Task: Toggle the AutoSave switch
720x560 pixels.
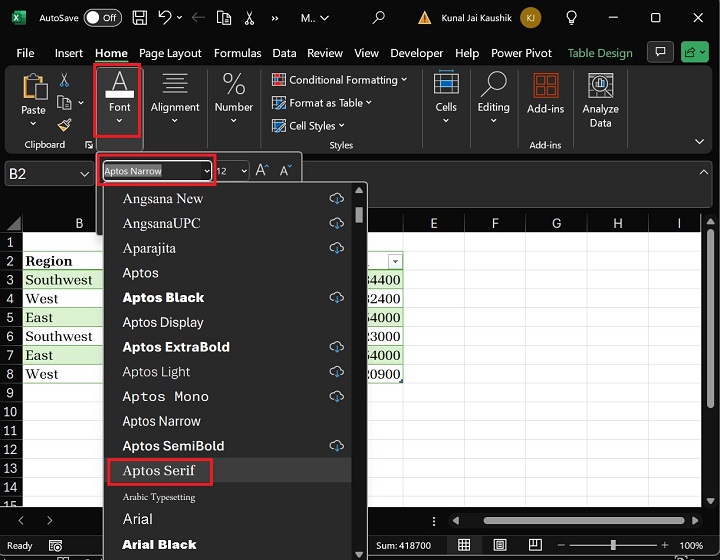Action: (x=102, y=18)
